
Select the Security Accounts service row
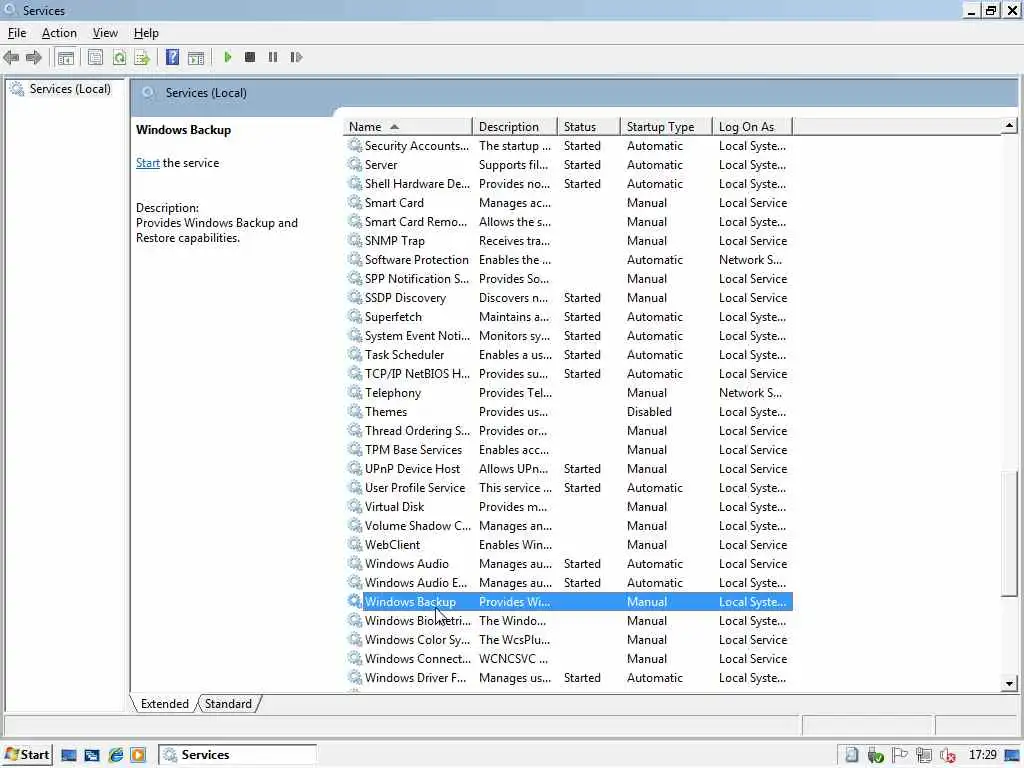click(569, 146)
